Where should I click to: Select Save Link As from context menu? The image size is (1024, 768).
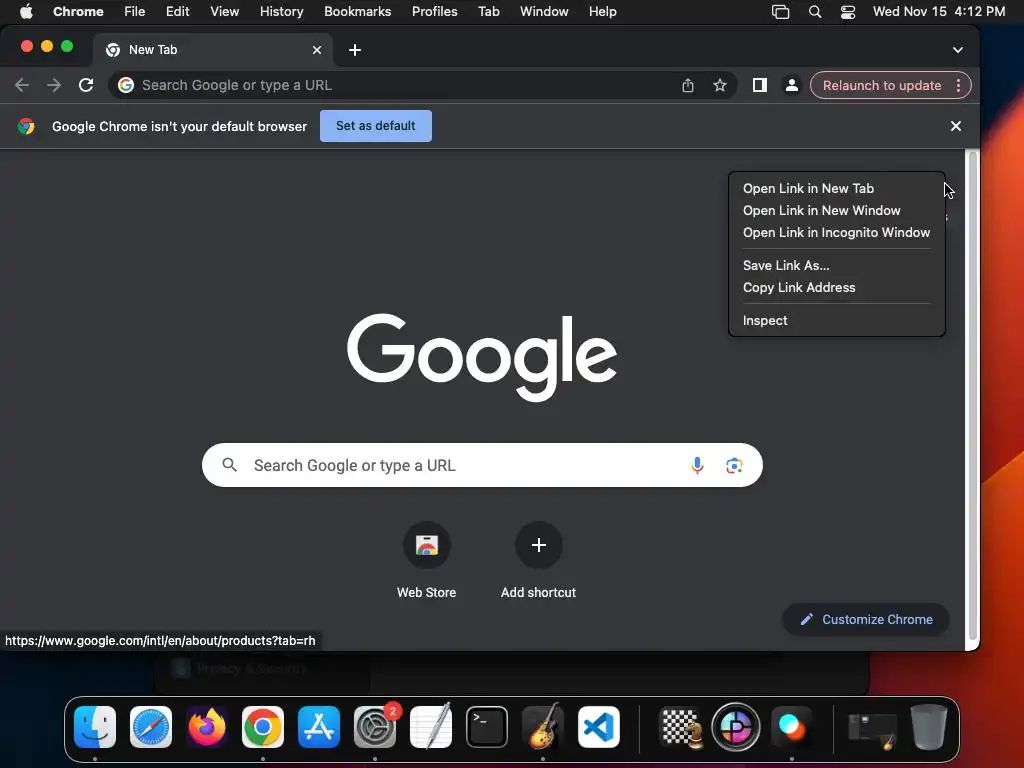coord(837,265)
